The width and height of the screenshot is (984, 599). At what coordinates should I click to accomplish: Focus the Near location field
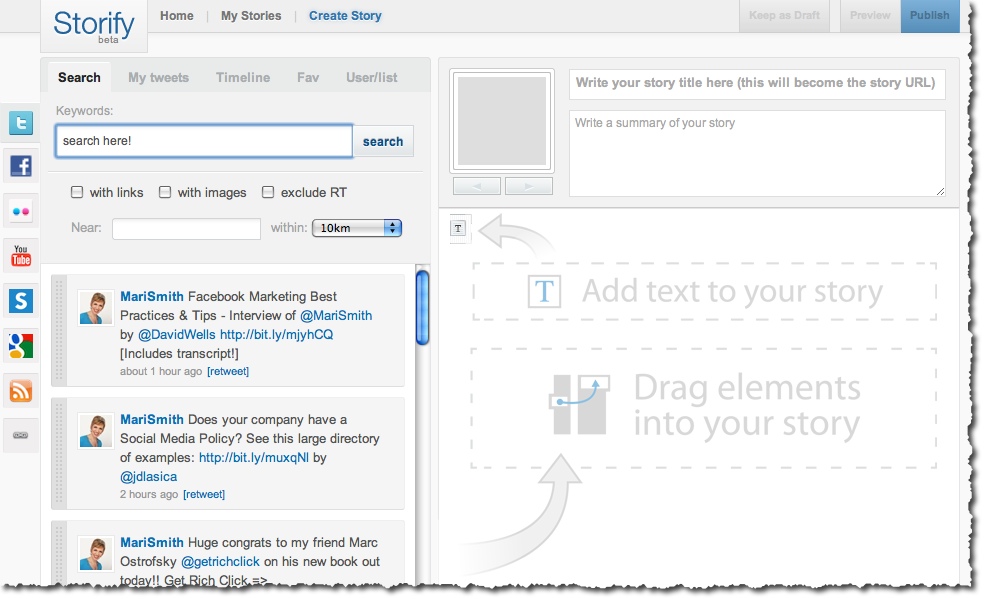coord(186,228)
